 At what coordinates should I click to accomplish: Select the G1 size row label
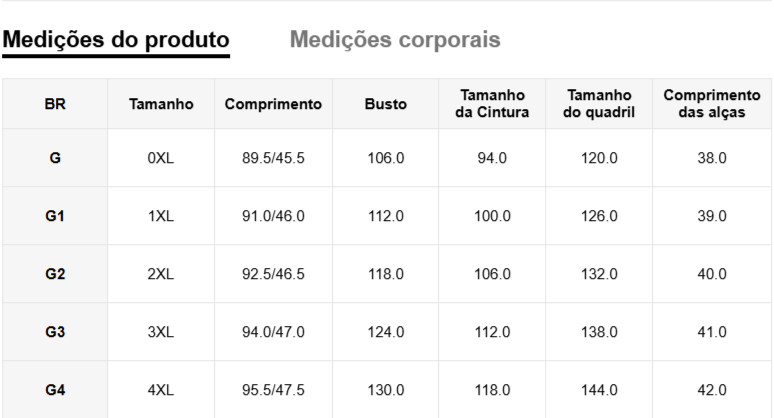point(55,216)
